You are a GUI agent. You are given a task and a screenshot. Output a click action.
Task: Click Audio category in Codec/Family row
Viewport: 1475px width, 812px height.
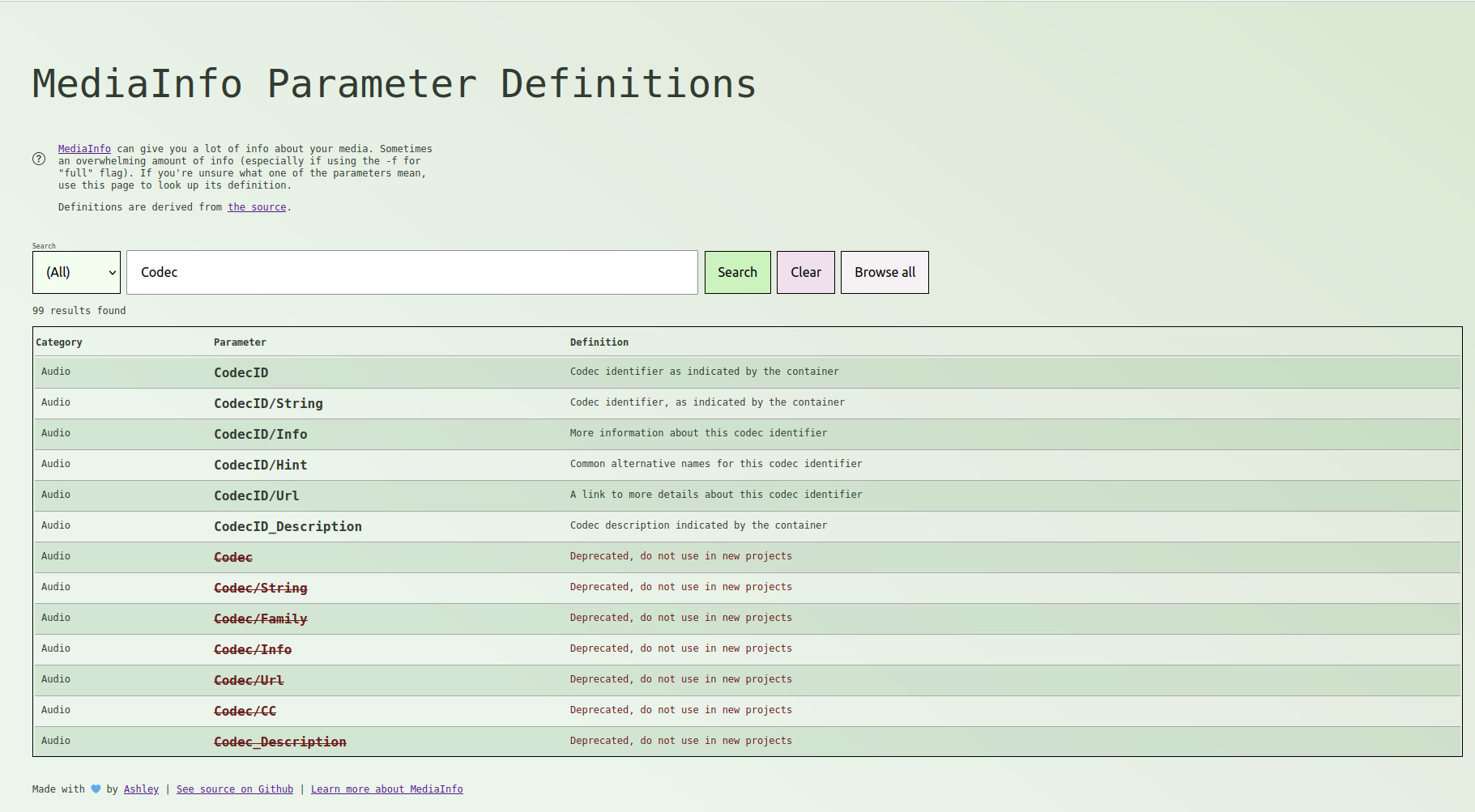pyautogui.click(x=56, y=618)
